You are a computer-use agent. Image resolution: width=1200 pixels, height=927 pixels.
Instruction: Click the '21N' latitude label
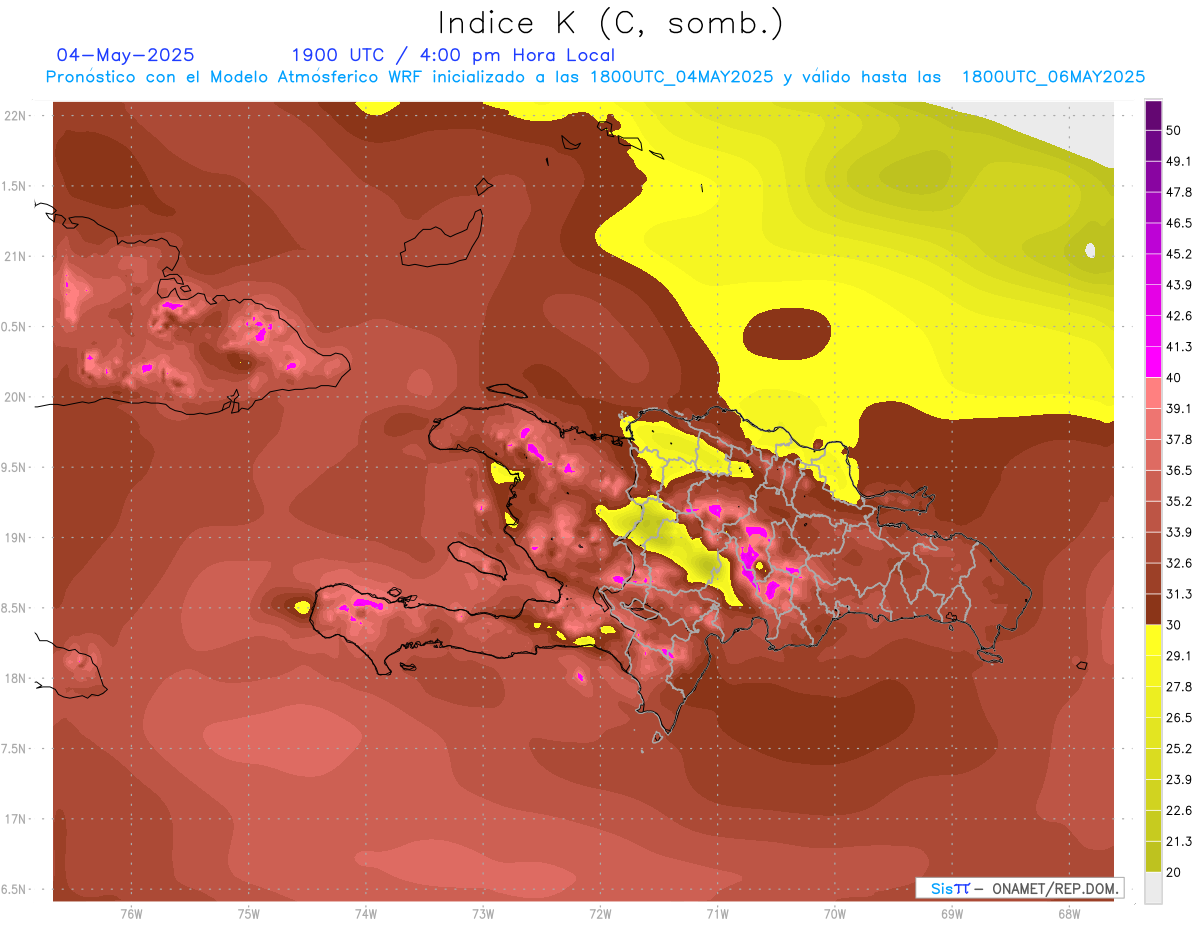[x=16, y=256]
